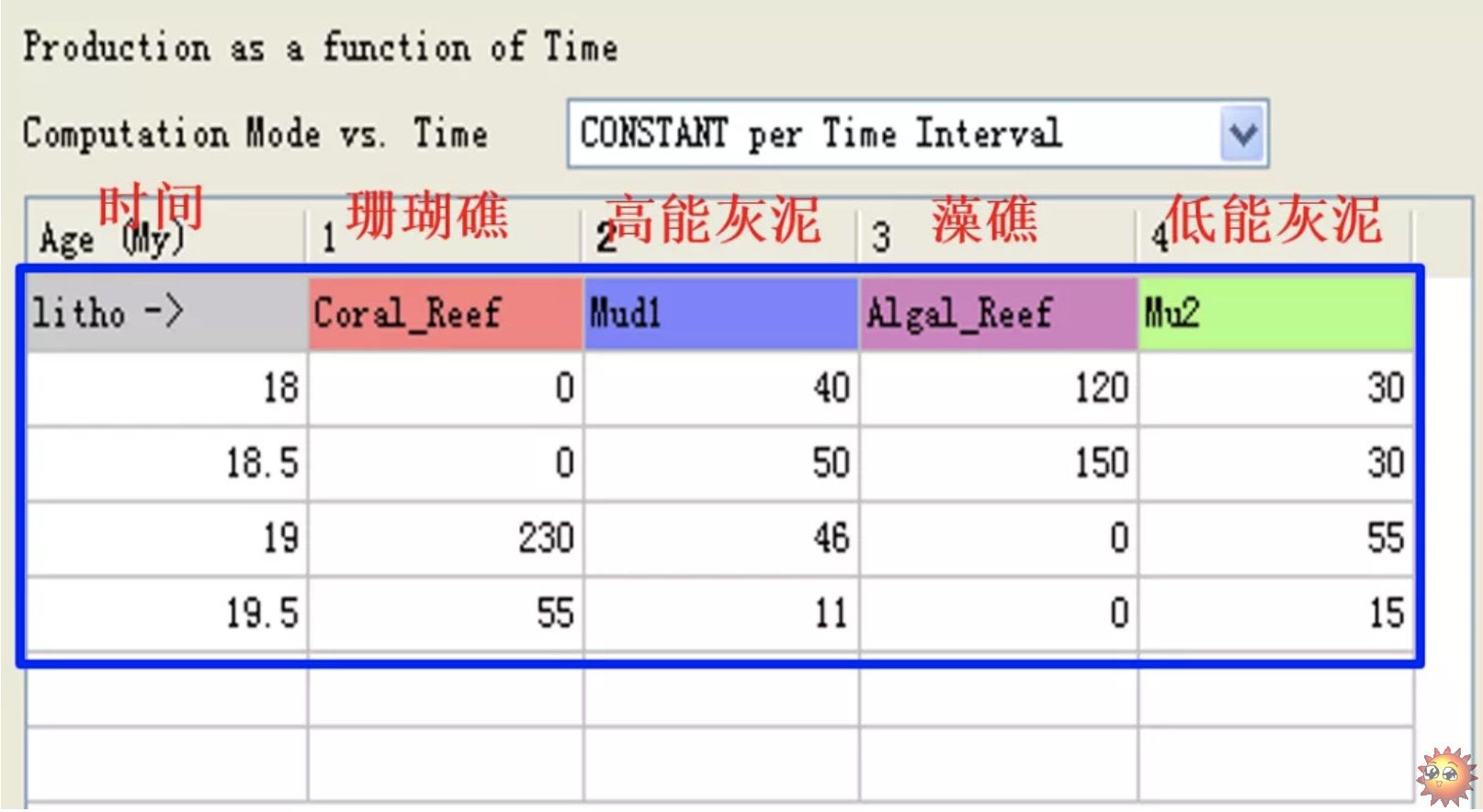Select column header 1

pyautogui.click(x=444, y=237)
